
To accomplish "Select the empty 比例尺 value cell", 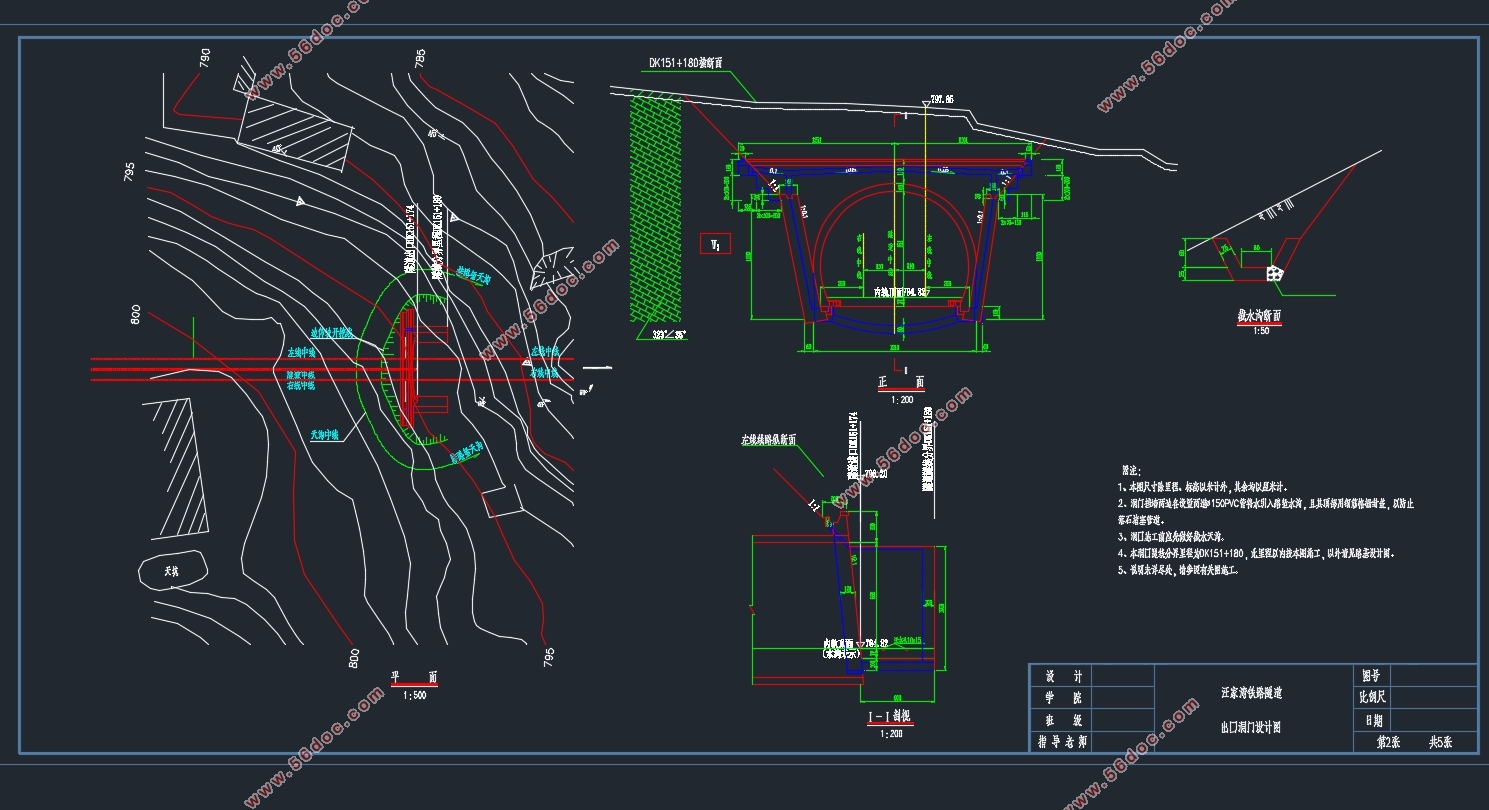I will tap(1433, 698).
